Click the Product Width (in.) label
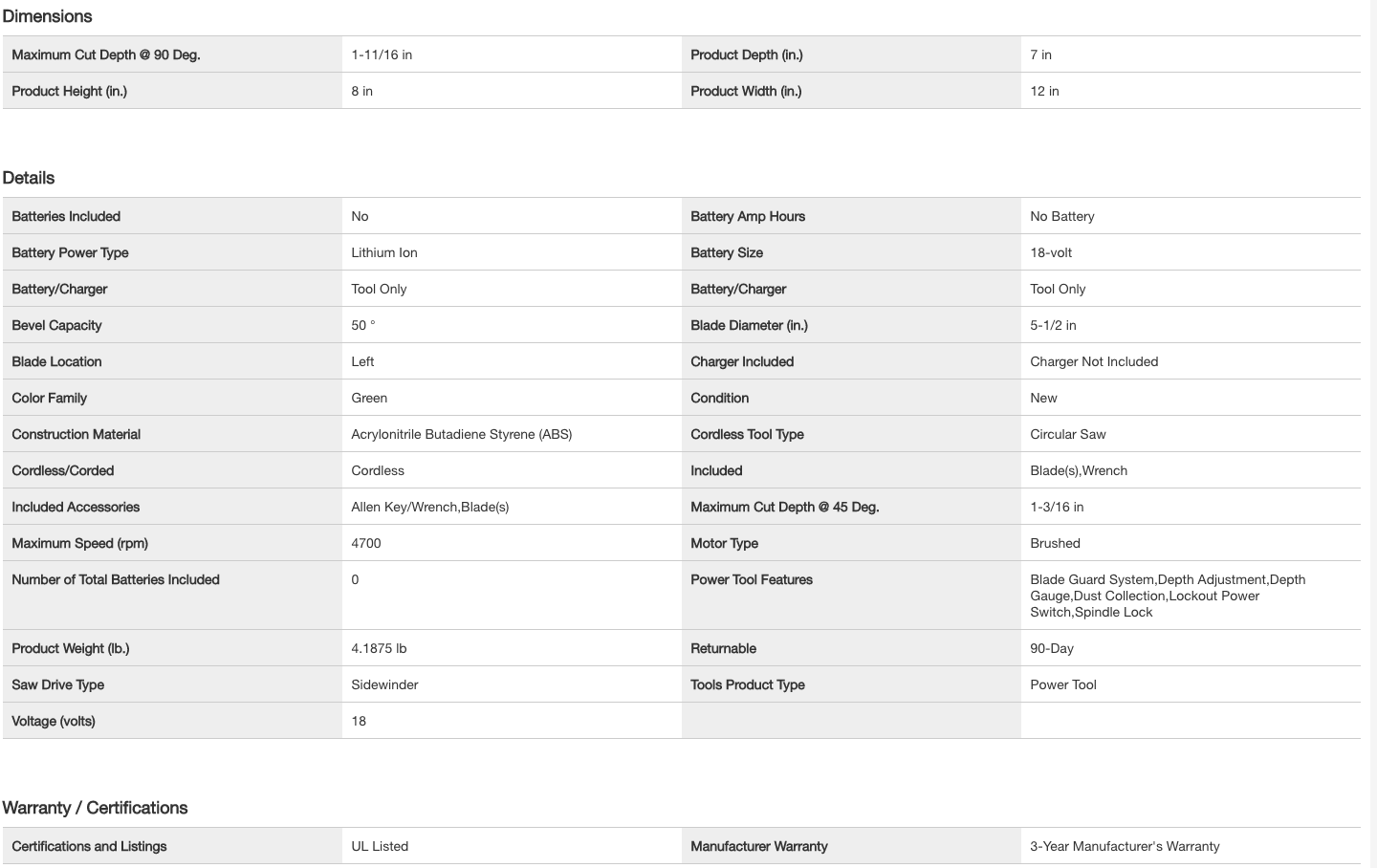Viewport: 1377px width, 868px height. coord(746,91)
